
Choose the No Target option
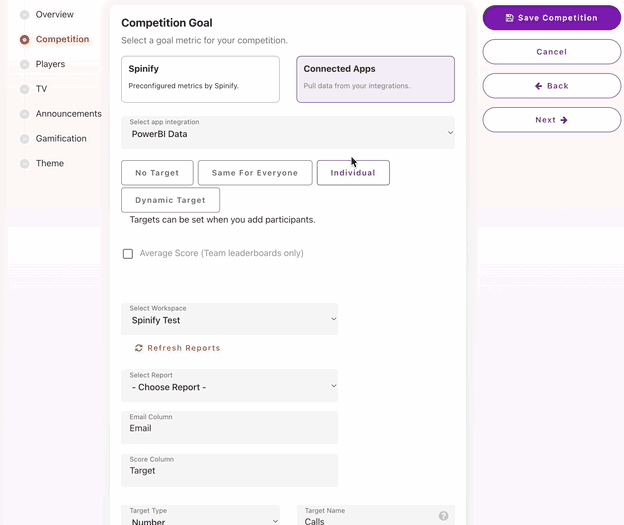(157, 173)
